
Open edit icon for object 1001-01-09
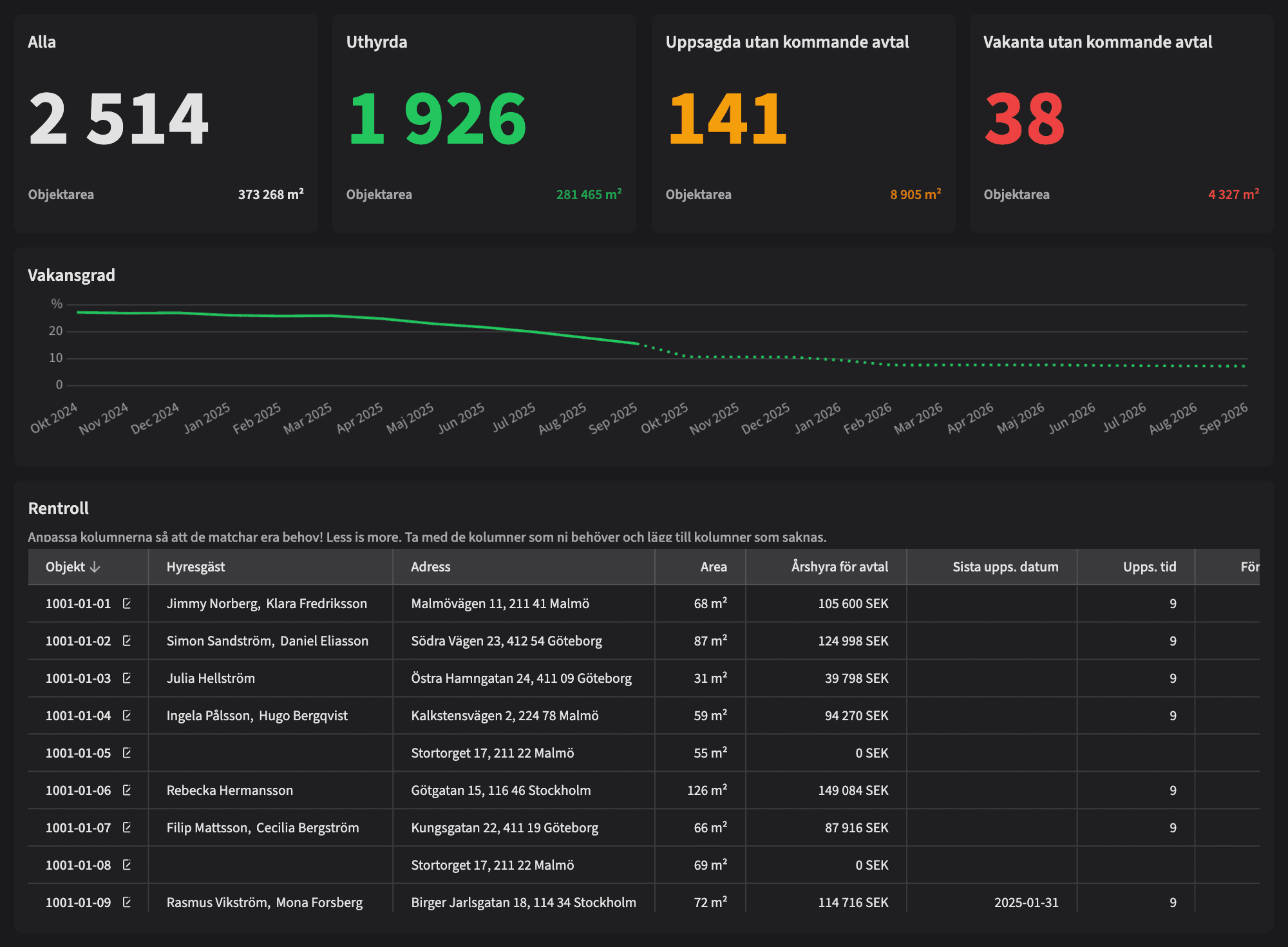point(127,903)
